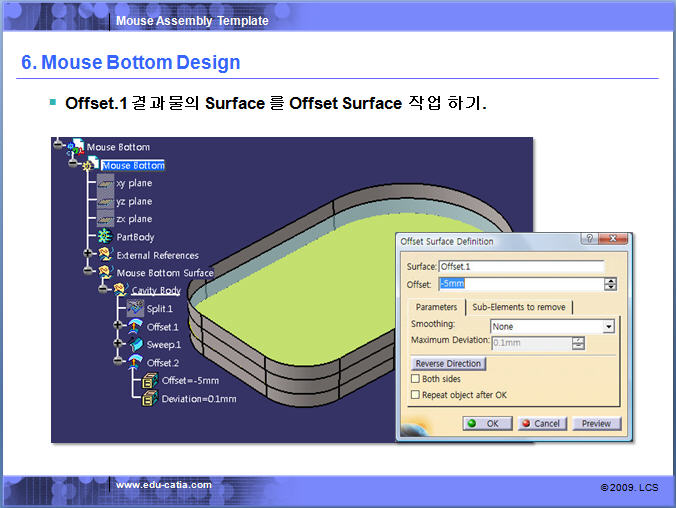Select the Sweep.1 surface icon

point(136,345)
